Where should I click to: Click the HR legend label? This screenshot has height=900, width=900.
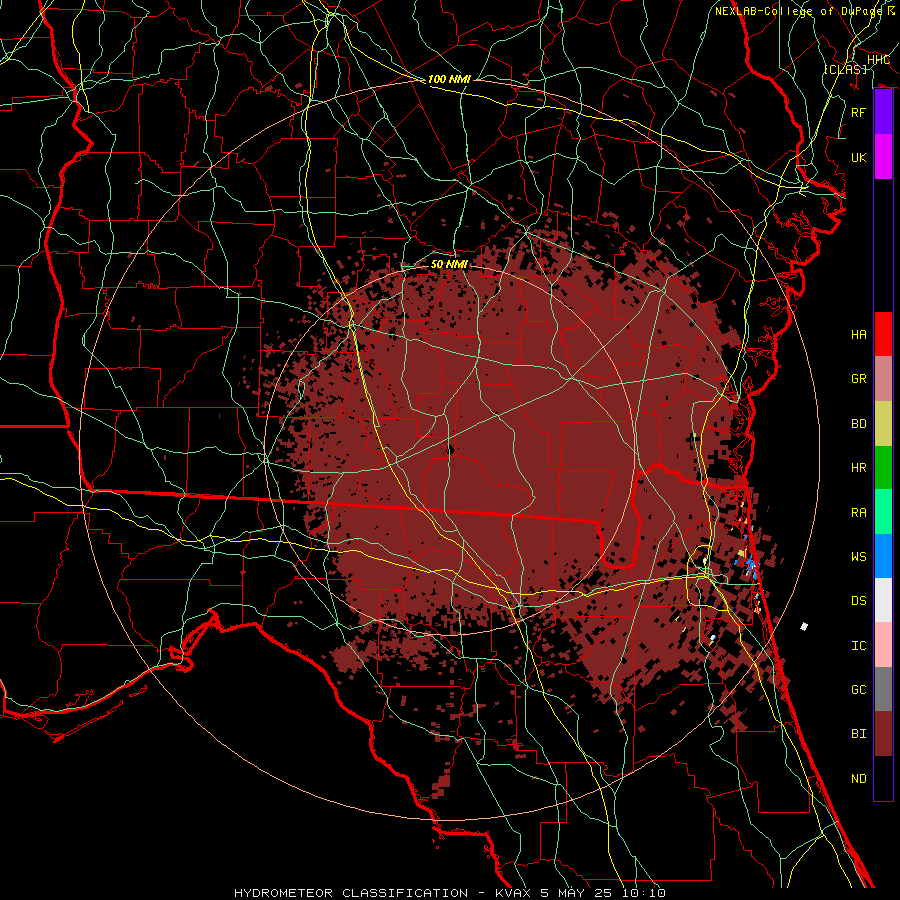click(x=859, y=468)
